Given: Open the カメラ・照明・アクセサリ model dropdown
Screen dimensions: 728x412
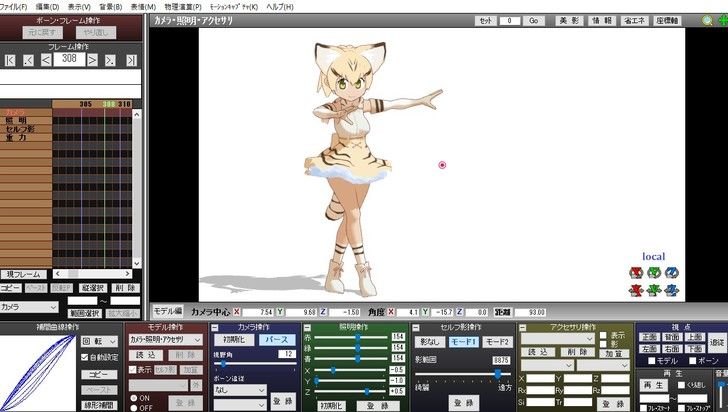Looking at the screenshot, I should click(165, 340).
